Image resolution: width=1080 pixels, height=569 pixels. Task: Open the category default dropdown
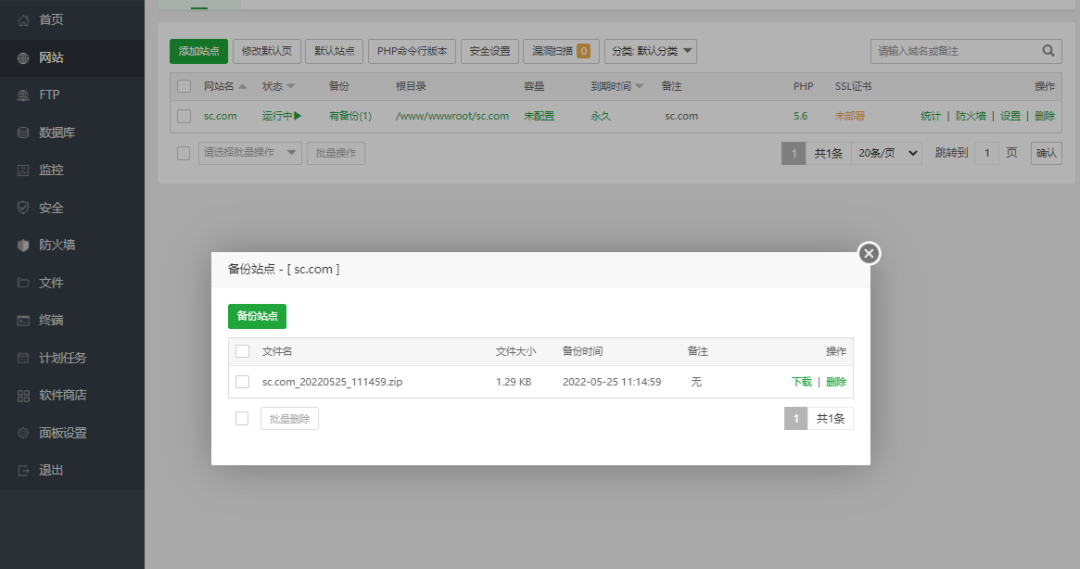[650, 51]
